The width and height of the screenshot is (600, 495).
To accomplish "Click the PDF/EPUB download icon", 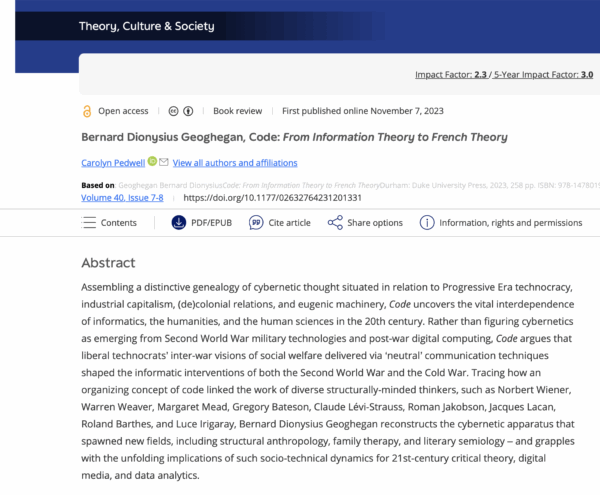I will [179, 222].
